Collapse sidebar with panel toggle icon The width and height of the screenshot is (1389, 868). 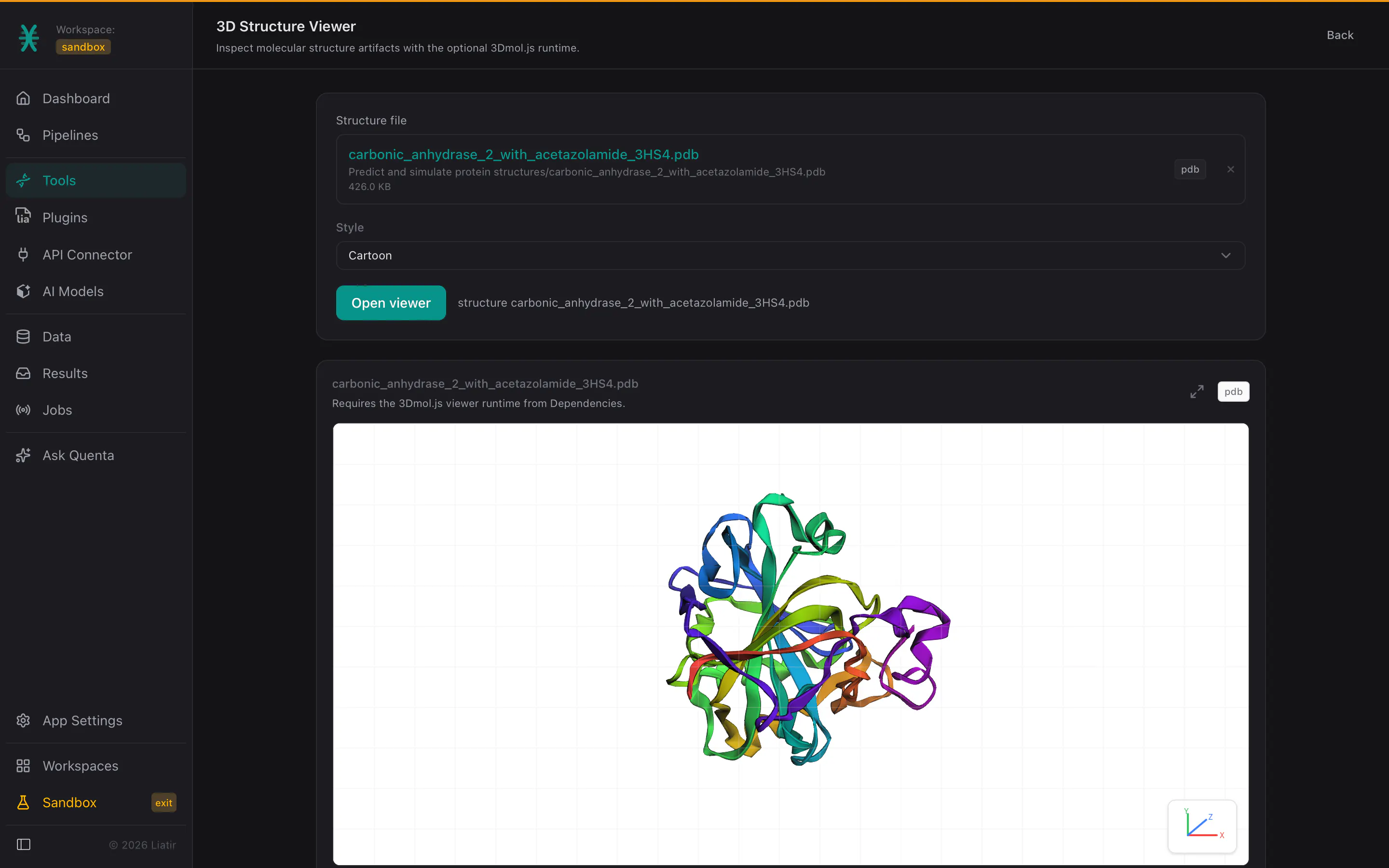[24, 844]
